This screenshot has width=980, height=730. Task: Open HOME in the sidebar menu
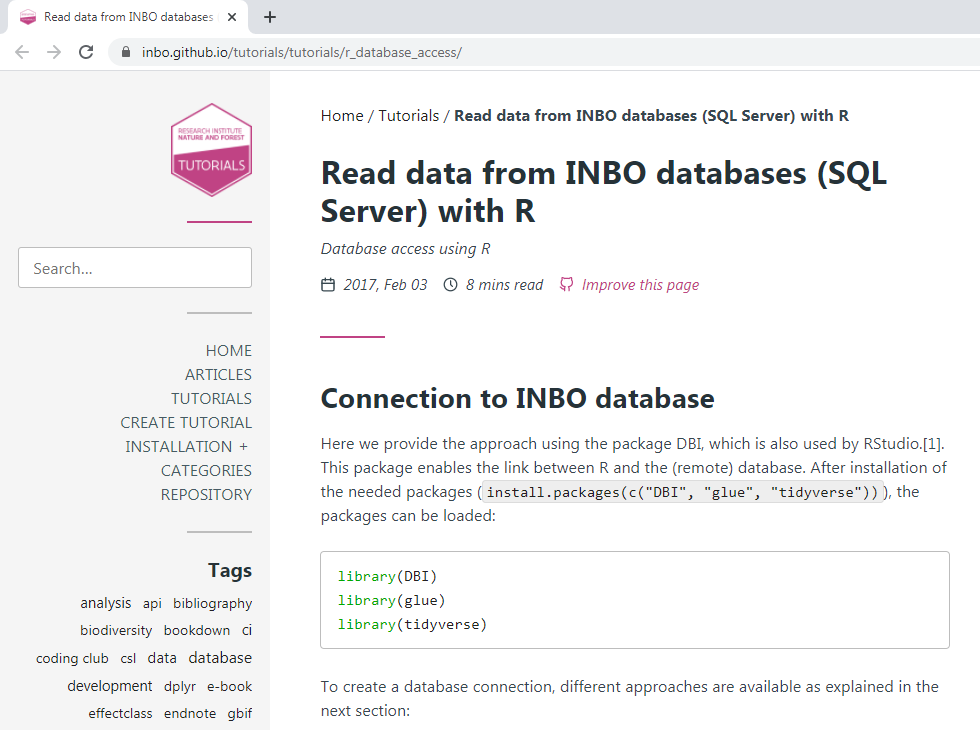tap(229, 351)
